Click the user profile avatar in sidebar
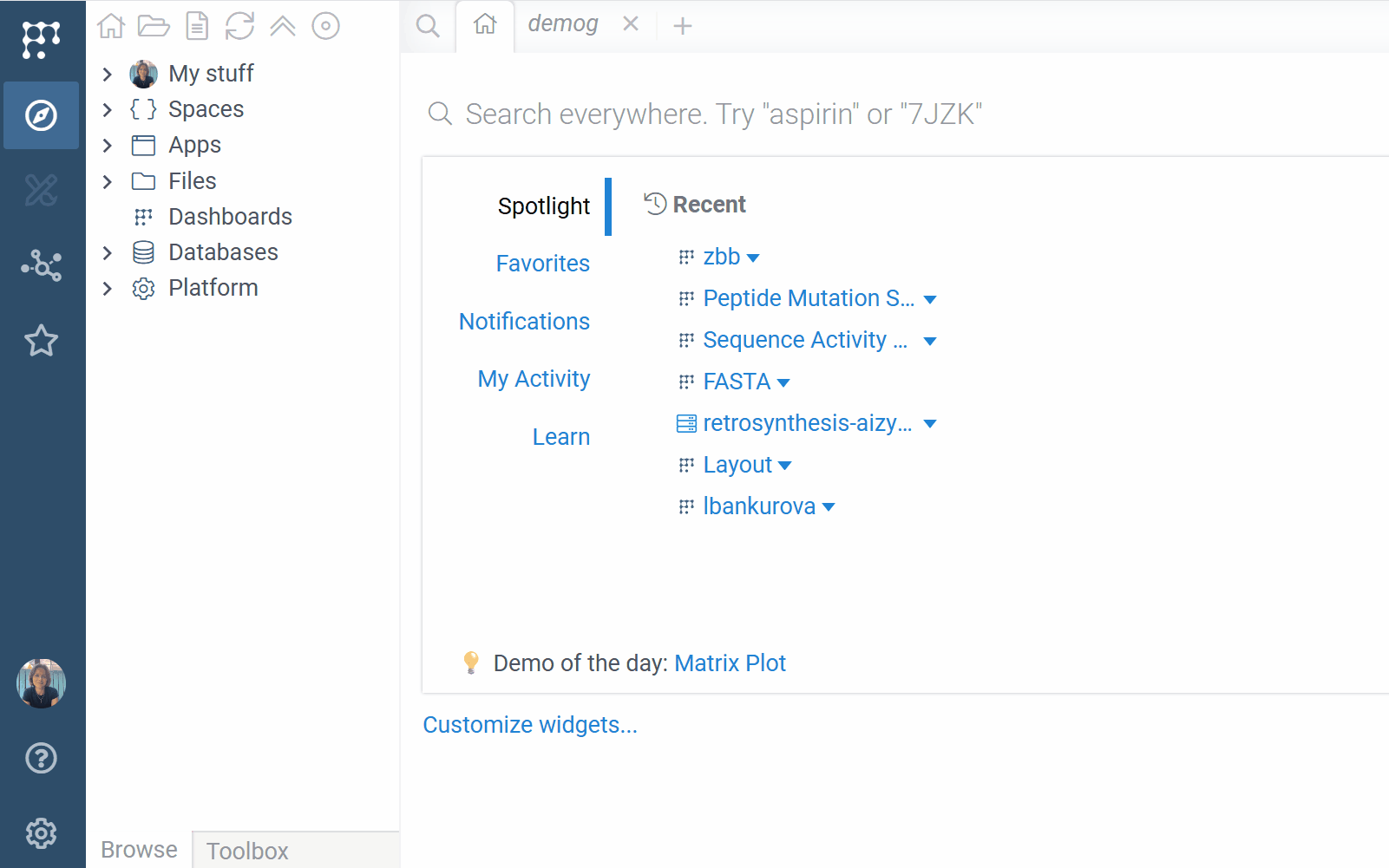Image resolution: width=1389 pixels, height=868 pixels. pos(41,683)
